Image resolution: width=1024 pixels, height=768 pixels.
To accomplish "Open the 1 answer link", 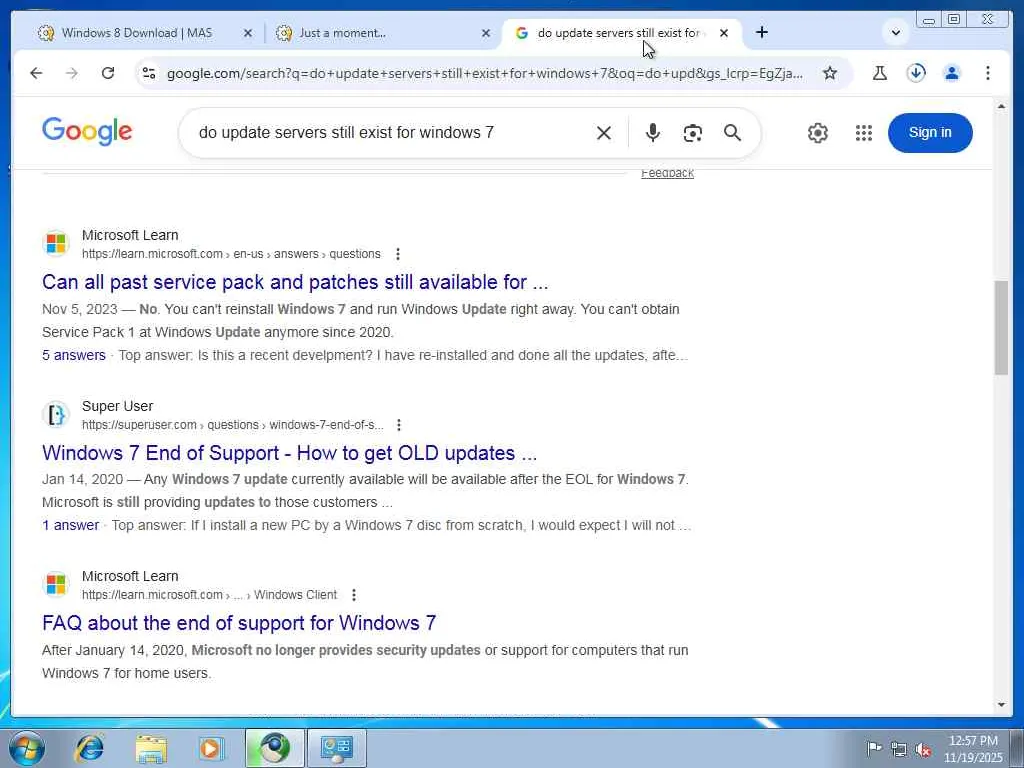I will pyautogui.click(x=71, y=525).
